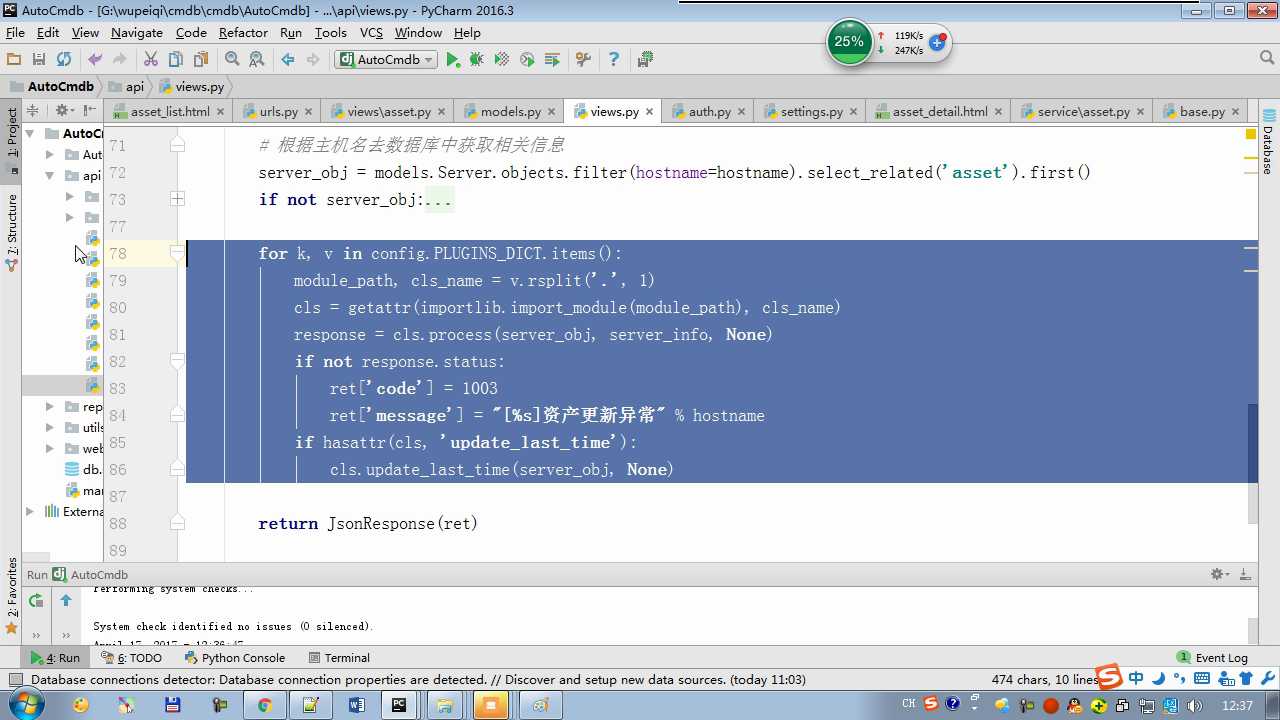
Task: Open the Python Console tool window
Action: [x=235, y=658]
